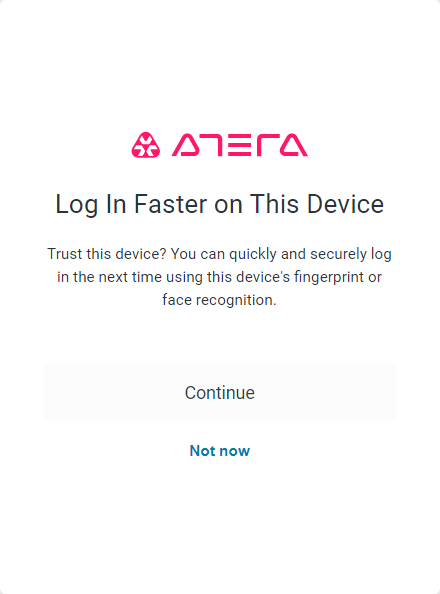Image resolution: width=440 pixels, height=594 pixels.
Task: Click the 'Log In Faster on This Device' heading
Action: [220, 205]
